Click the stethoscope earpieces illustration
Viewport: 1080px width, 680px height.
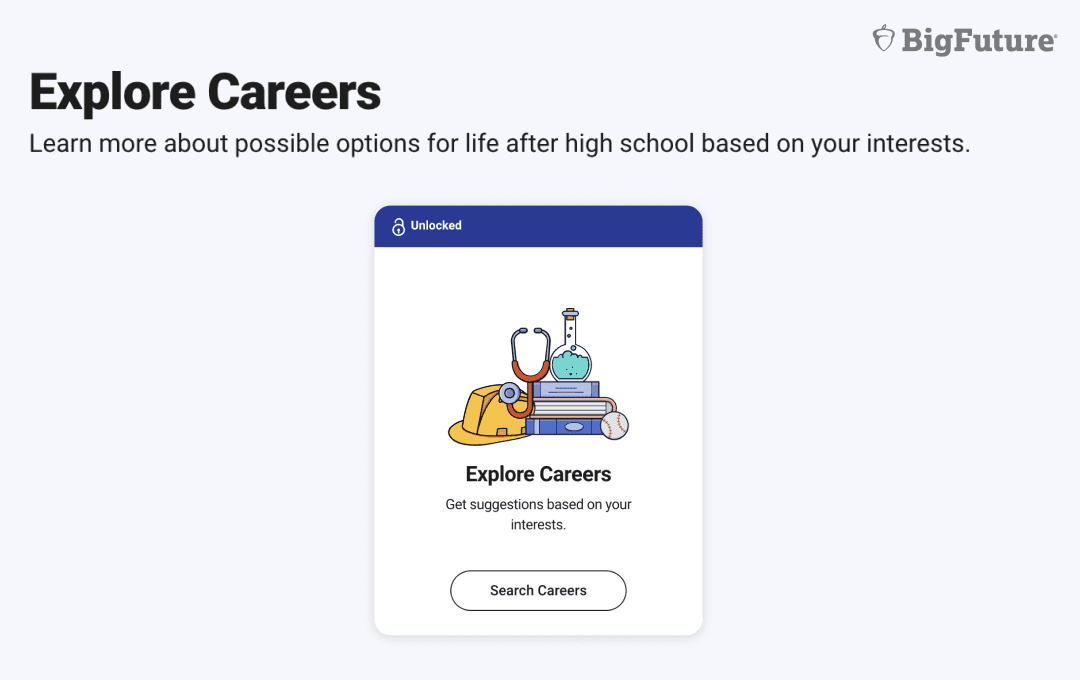pos(530,333)
